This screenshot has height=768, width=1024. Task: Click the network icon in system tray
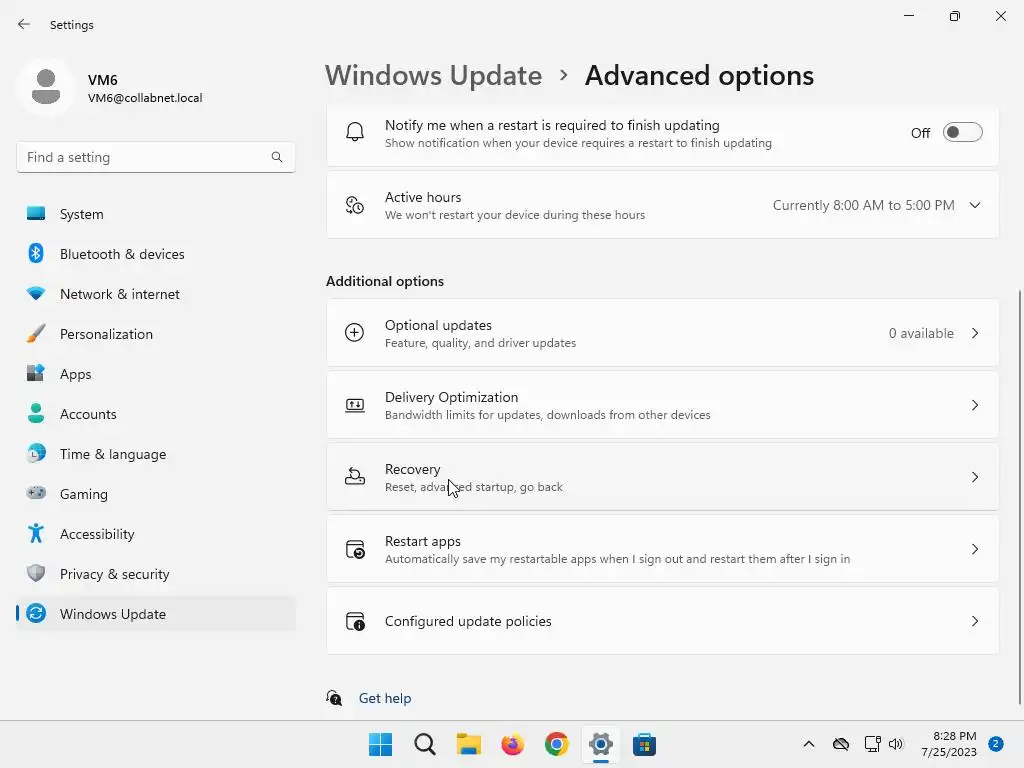point(872,744)
